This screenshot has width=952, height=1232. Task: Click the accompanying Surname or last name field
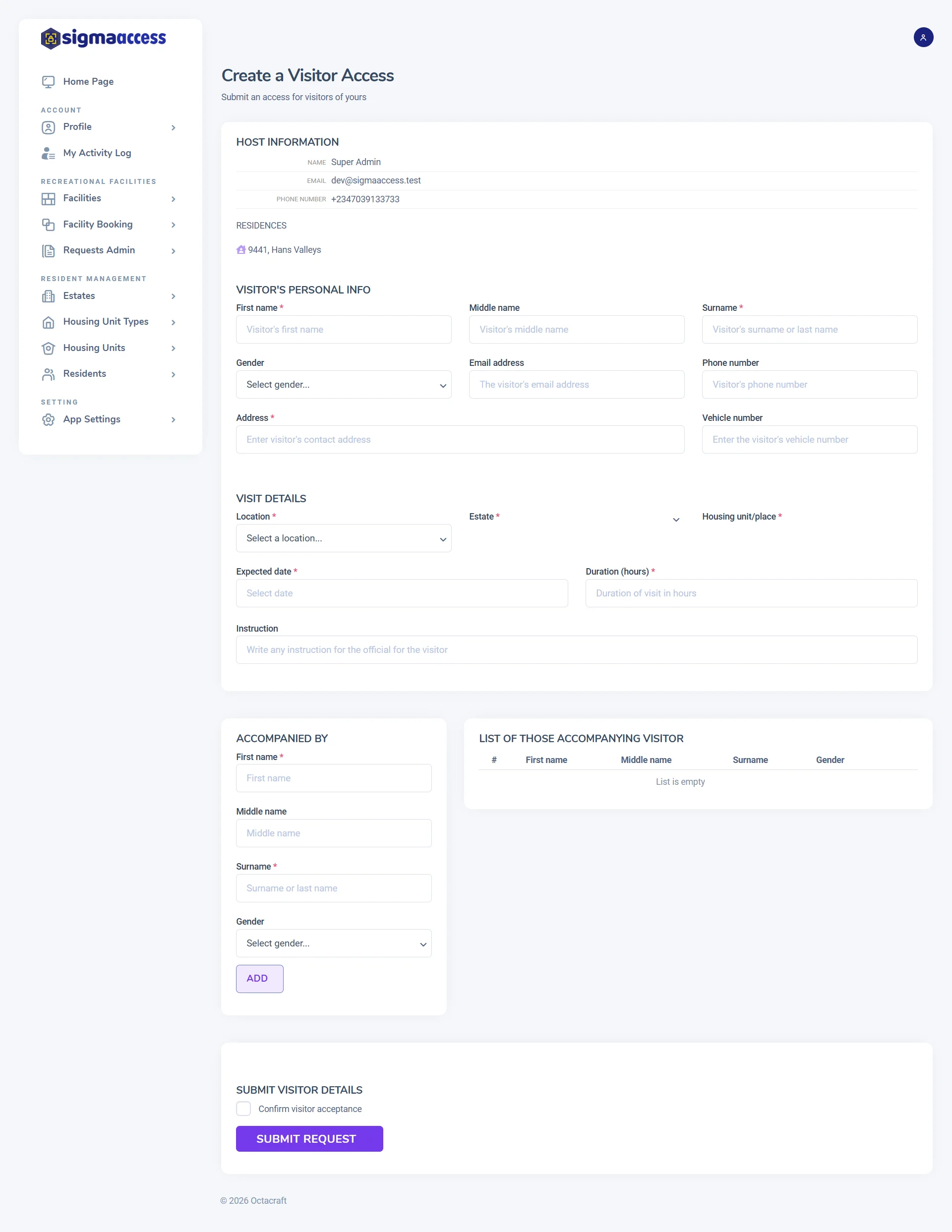point(334,888)
